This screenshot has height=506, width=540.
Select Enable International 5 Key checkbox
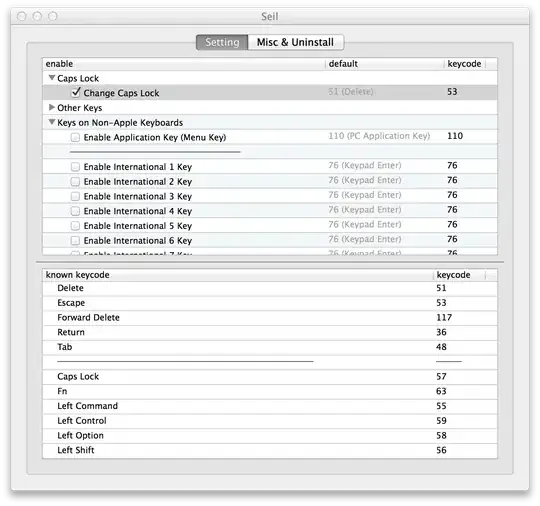[75, 226]
